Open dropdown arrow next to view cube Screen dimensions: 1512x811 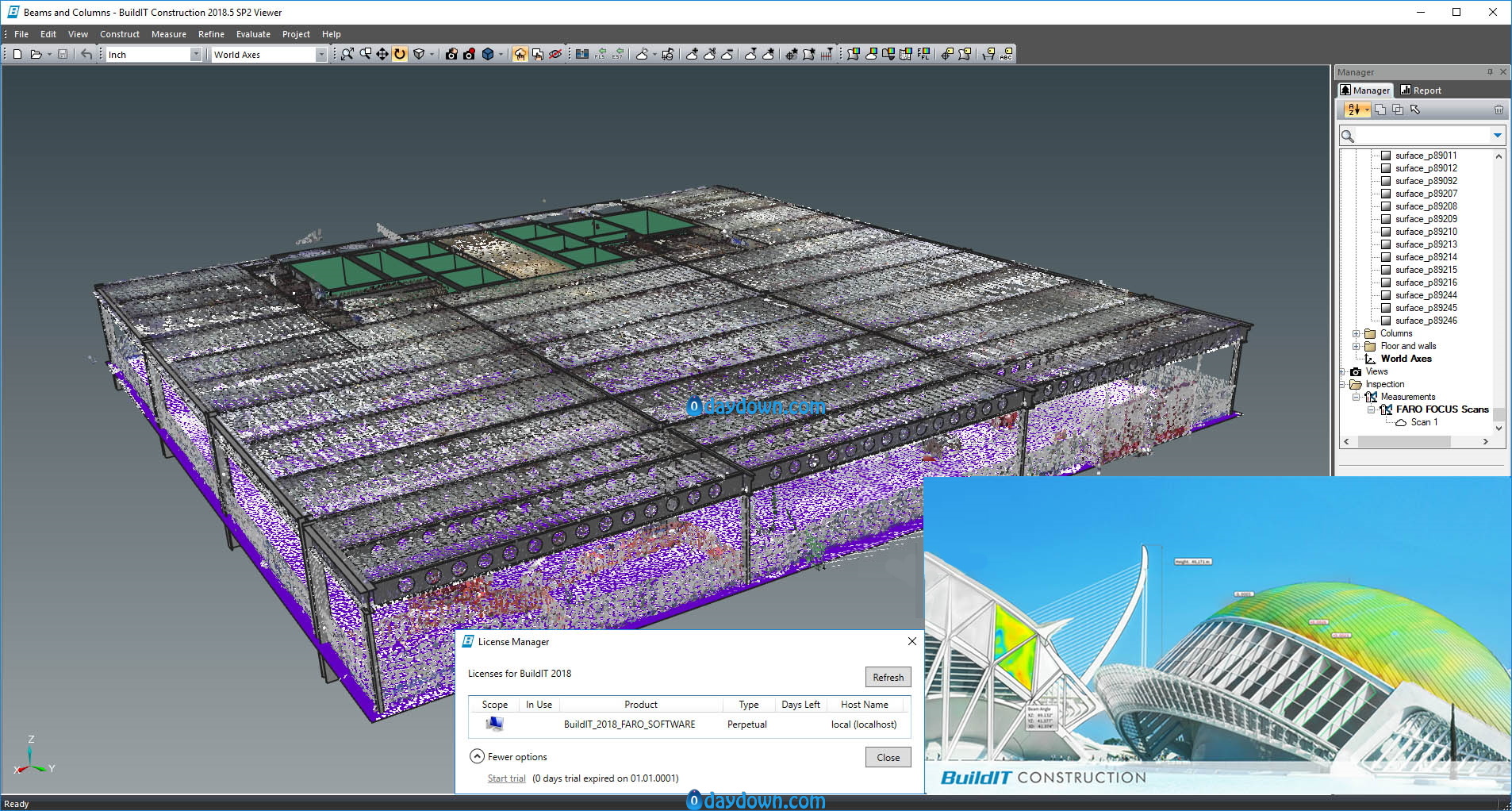432,54
